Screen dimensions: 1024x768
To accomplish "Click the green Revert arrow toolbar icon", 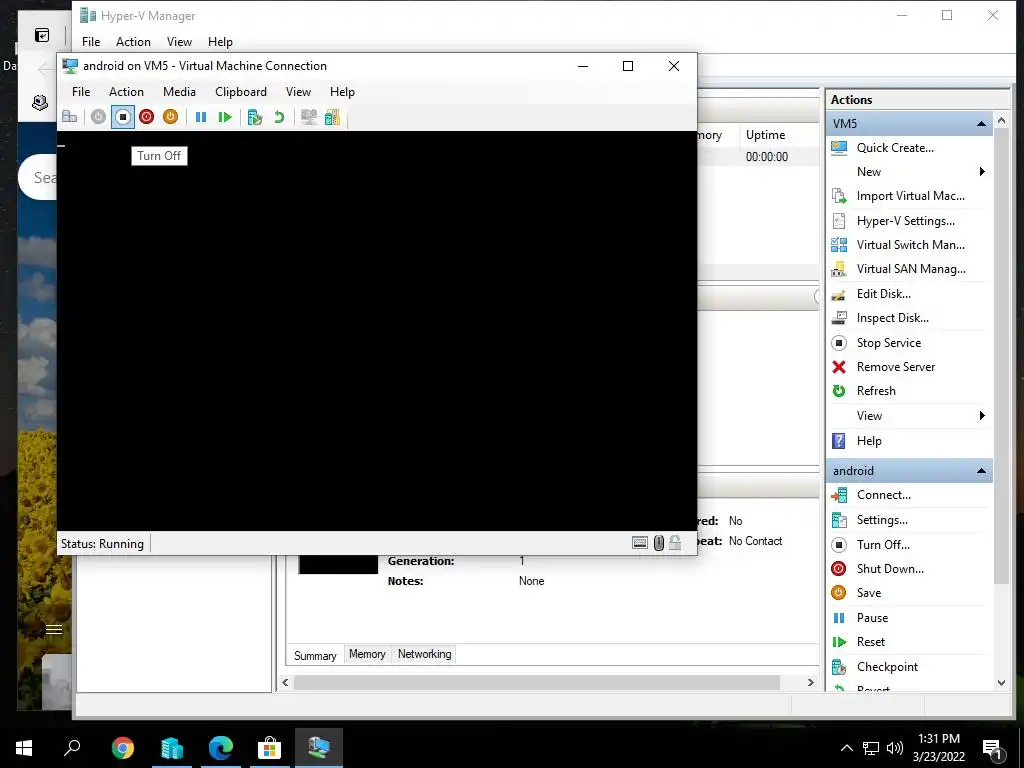I will 279,117.
